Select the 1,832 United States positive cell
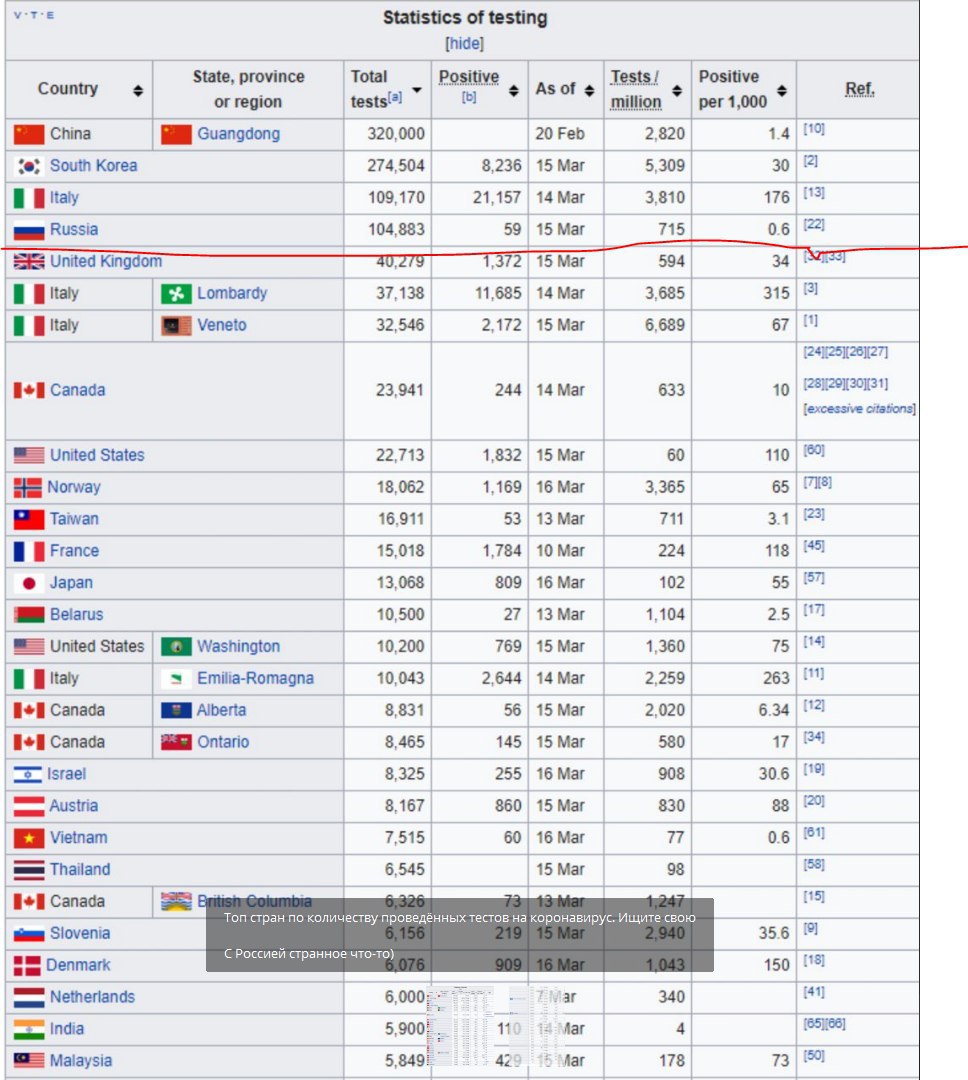 pyautogui.click(x=480, y=455)
